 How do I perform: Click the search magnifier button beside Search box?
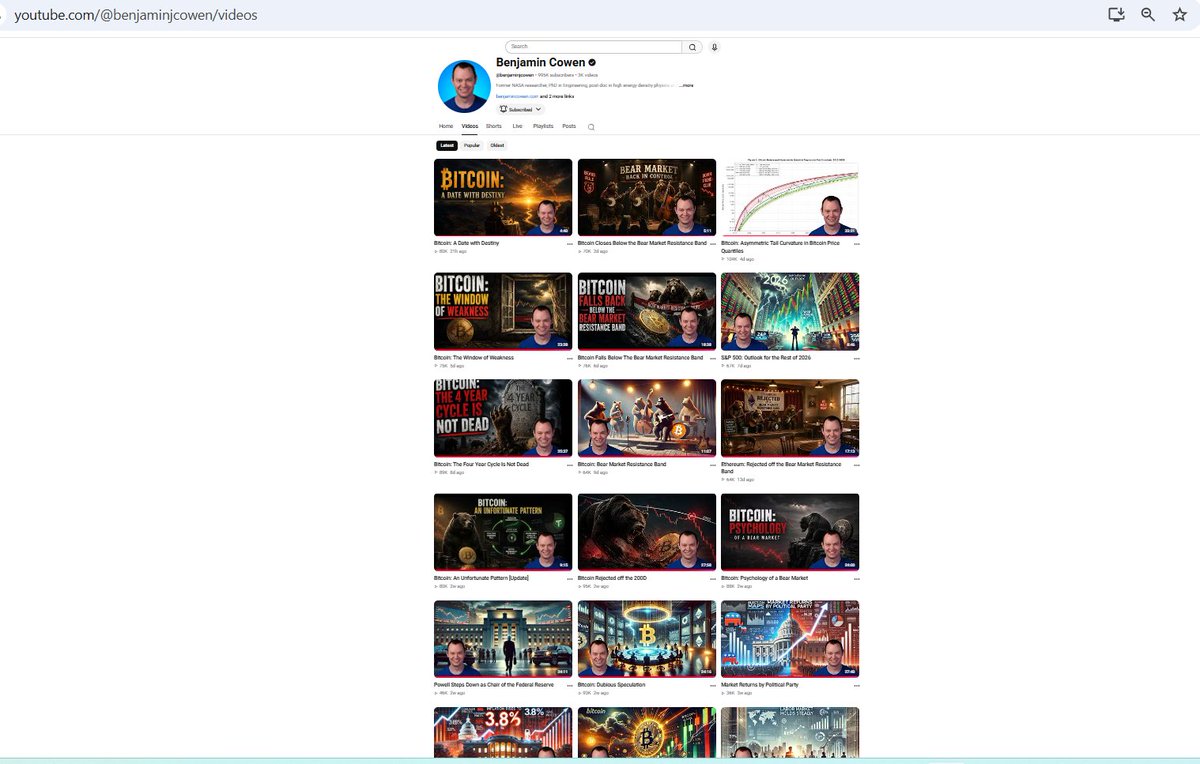tap(692, 47)
